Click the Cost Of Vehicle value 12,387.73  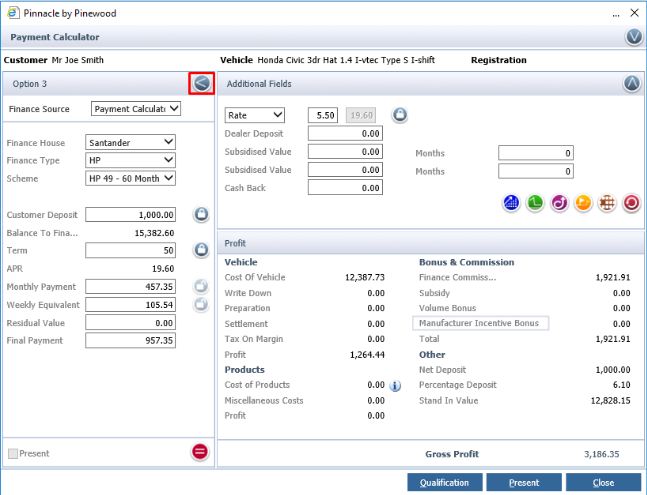click(365, 277)
